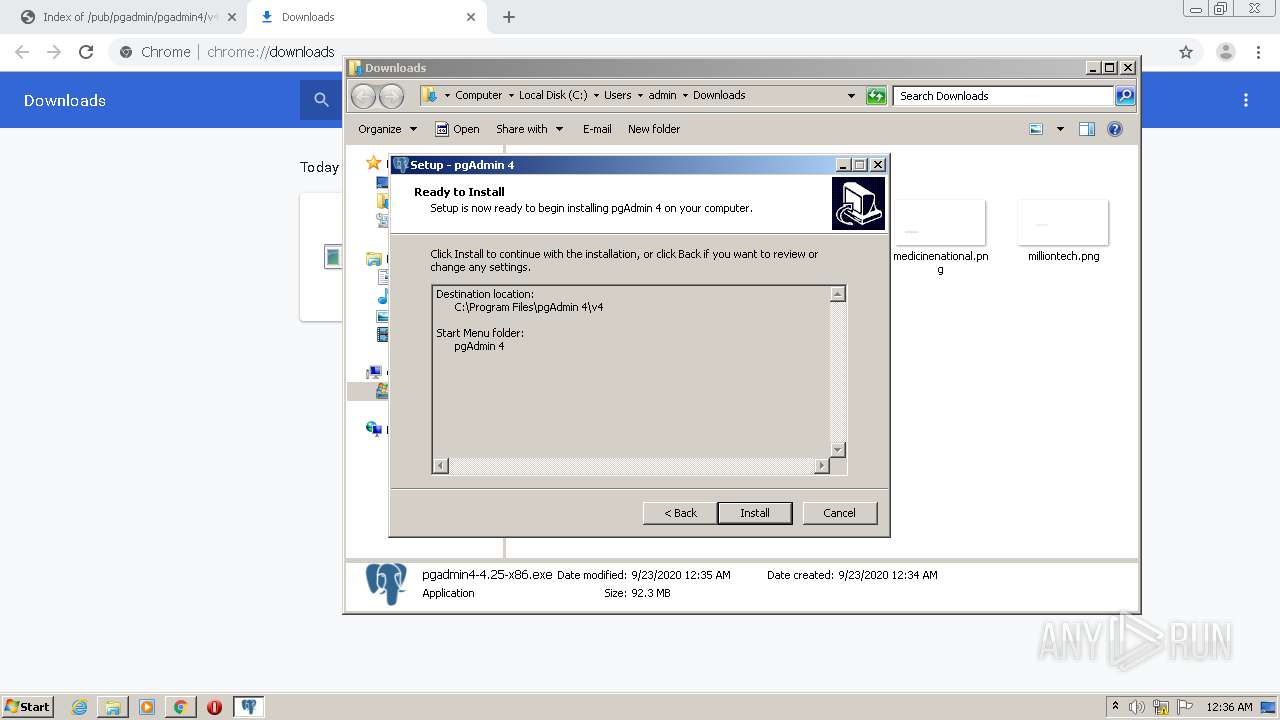Click the volume speaker tray icon
The height and width of the screenshot is (720, 1280).
(1137, 707)
